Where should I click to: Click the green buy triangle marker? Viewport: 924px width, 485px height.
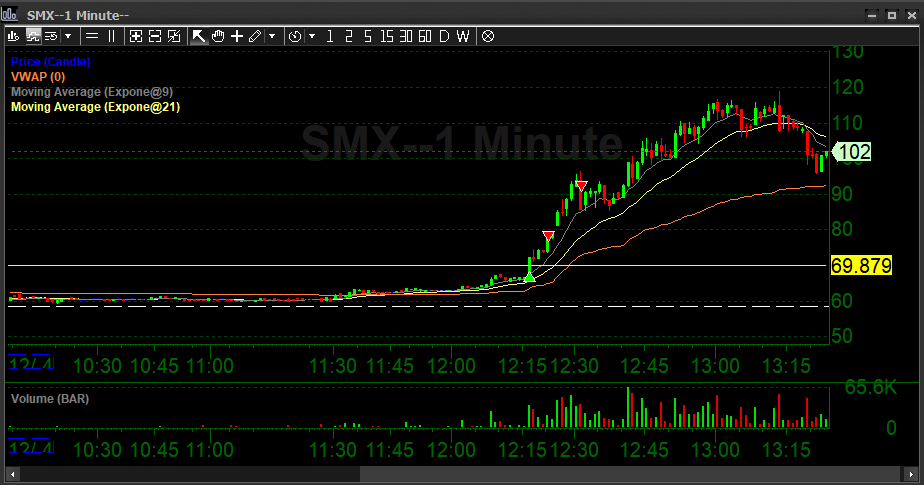coord(529,277)
